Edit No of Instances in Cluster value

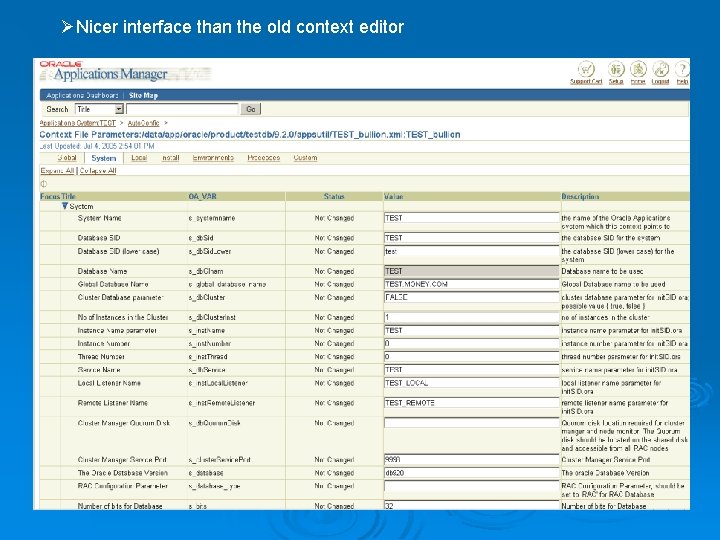471,317
